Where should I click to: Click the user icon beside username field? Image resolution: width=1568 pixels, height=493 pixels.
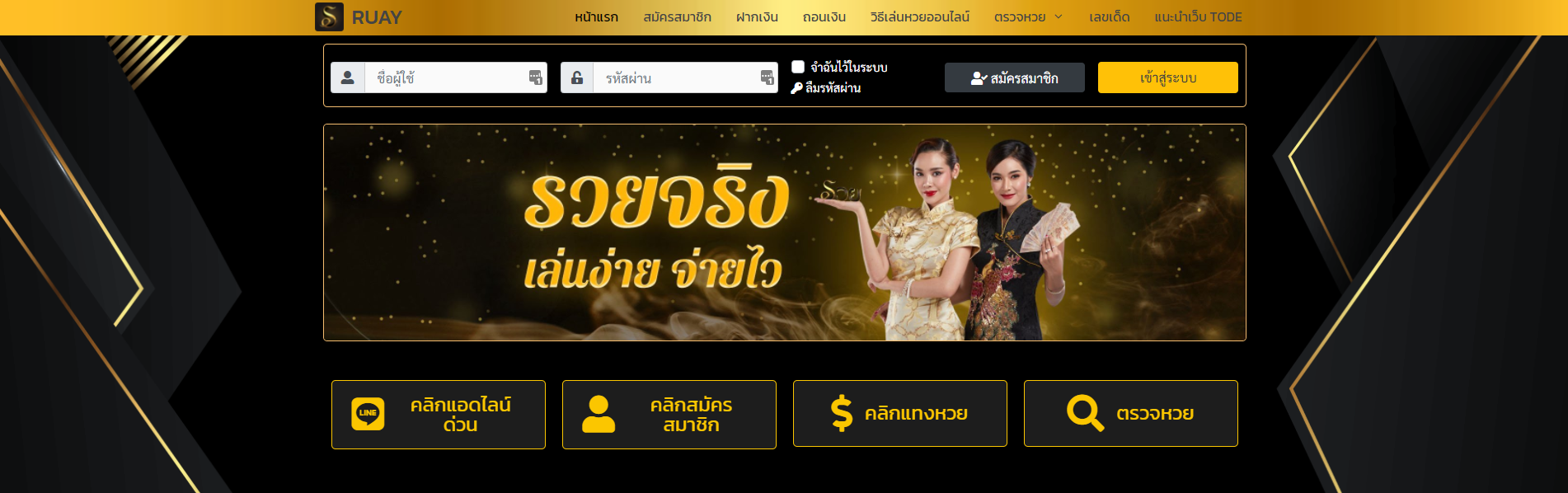tap(348, 77)
